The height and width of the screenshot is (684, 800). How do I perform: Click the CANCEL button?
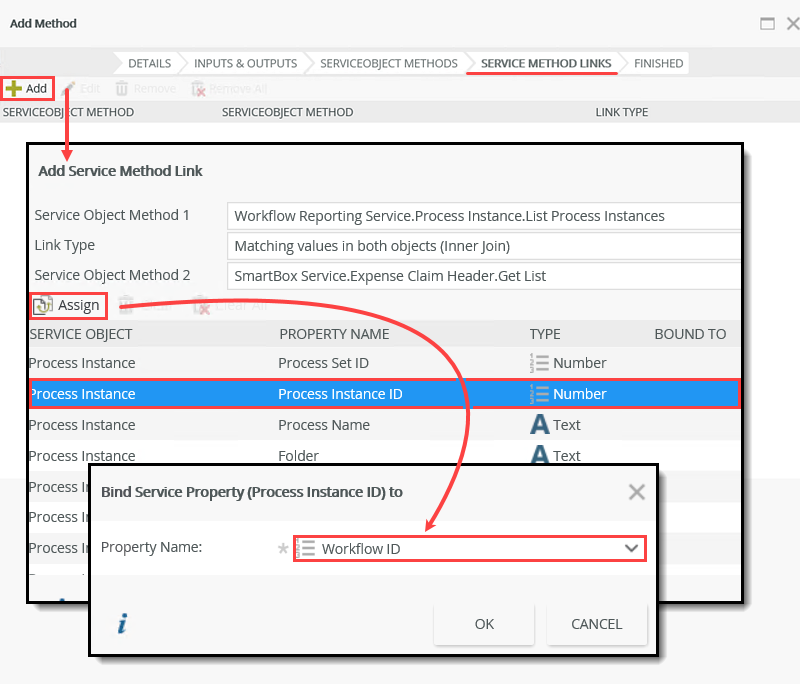[596, 623]
